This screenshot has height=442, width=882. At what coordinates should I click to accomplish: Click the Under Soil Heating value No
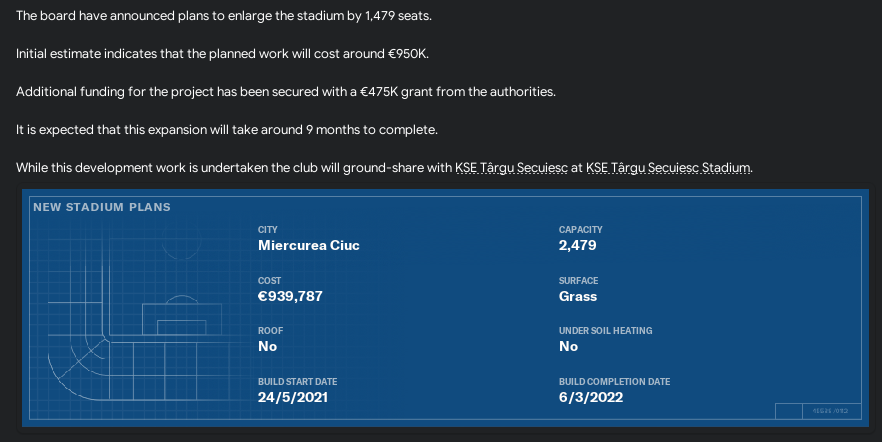(568, 346)
